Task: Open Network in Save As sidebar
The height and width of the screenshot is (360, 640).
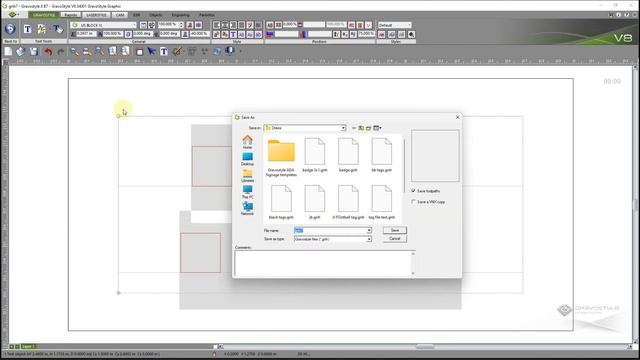Action: coord(247,209)
